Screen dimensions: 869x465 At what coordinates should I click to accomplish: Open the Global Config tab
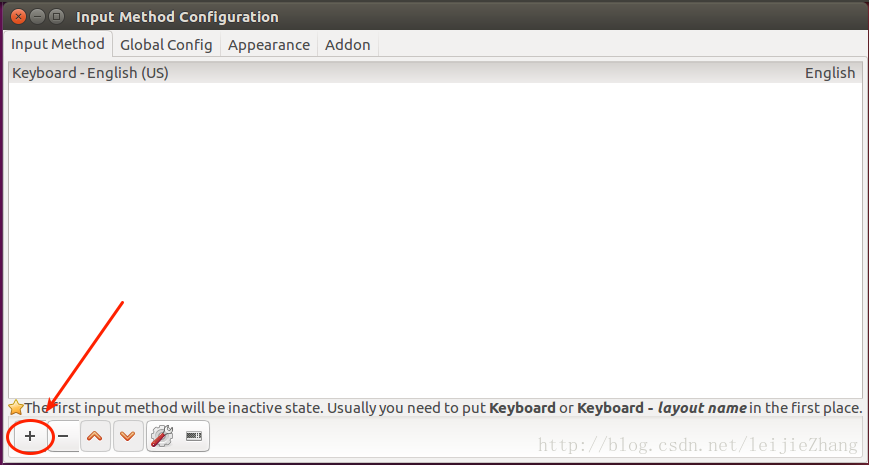click(x=166, y=45)
